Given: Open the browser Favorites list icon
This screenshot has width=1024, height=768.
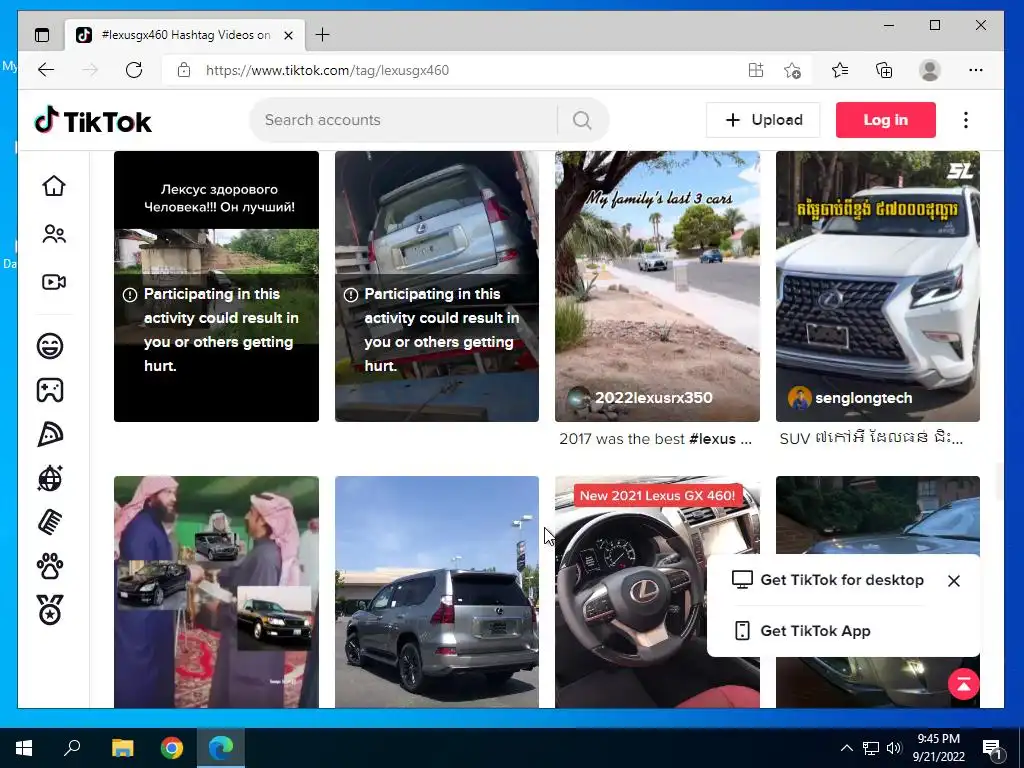Looking at the screenshot, I should point(840,70).
